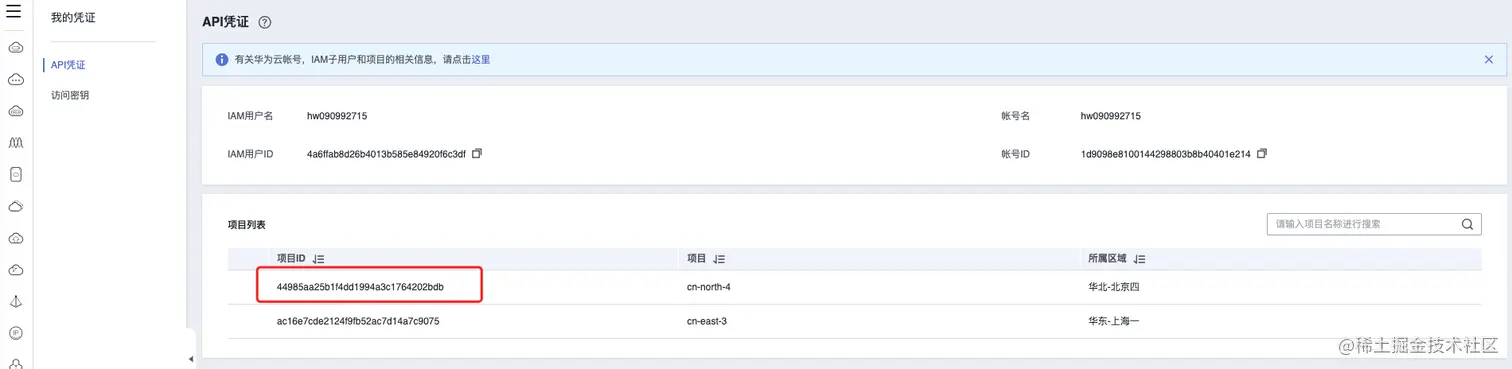Click the sailboat-shaped sidebar service icon

coord(15,302)
